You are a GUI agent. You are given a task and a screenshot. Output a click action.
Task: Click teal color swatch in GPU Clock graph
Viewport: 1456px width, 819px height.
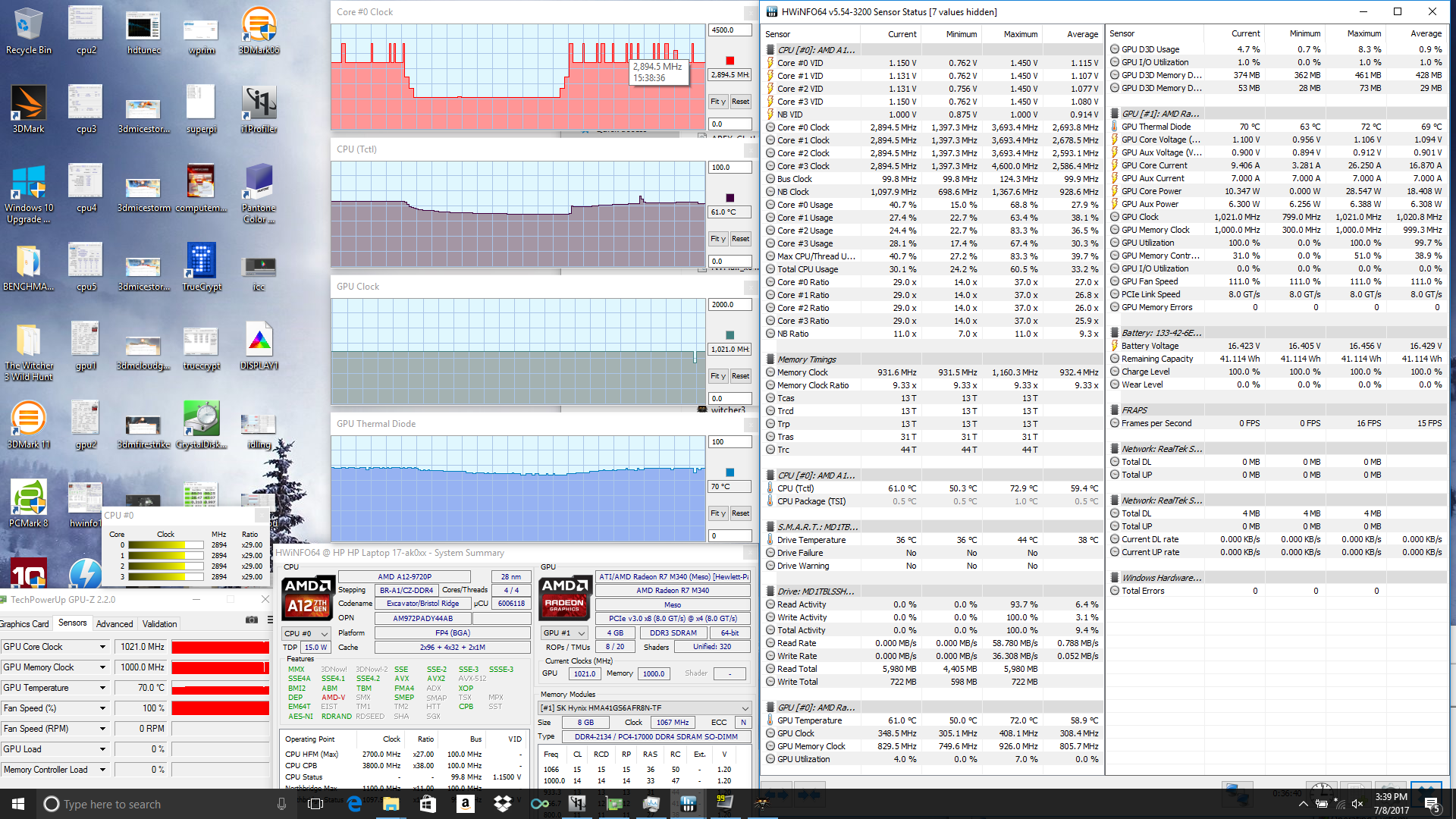tap(730, 335)
